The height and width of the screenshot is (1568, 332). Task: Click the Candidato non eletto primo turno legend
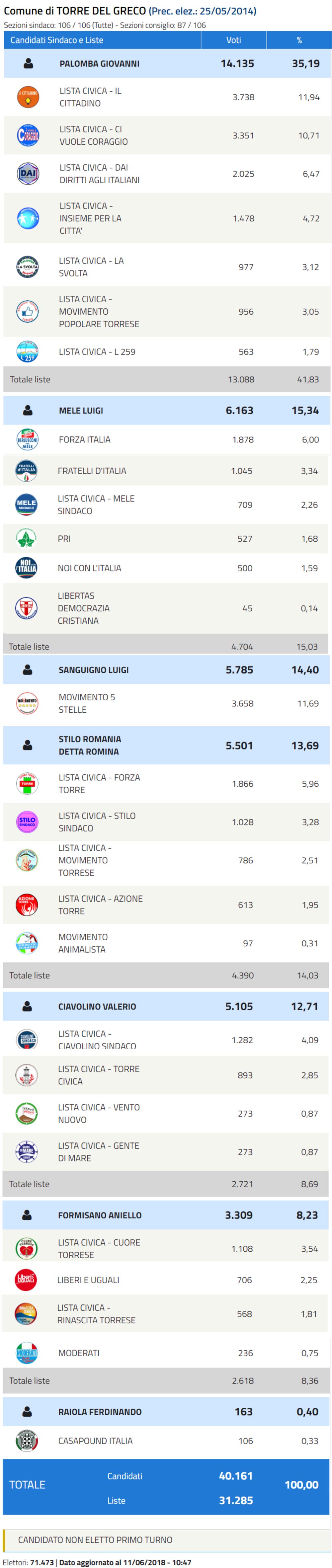click(x=95, y=1539)
